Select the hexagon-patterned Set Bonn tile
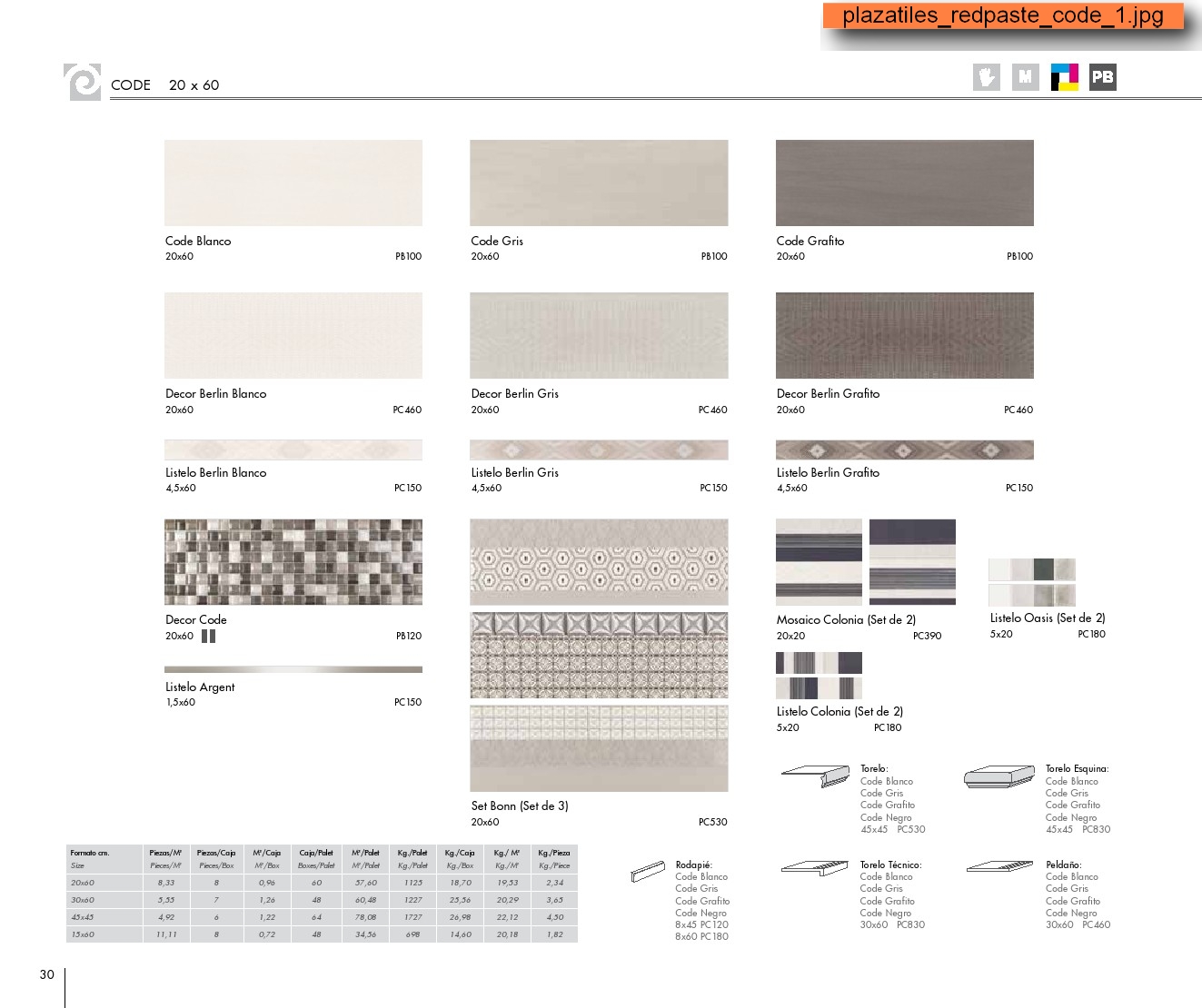Viewport: 1202px width, 1008px height. (599, 562)
